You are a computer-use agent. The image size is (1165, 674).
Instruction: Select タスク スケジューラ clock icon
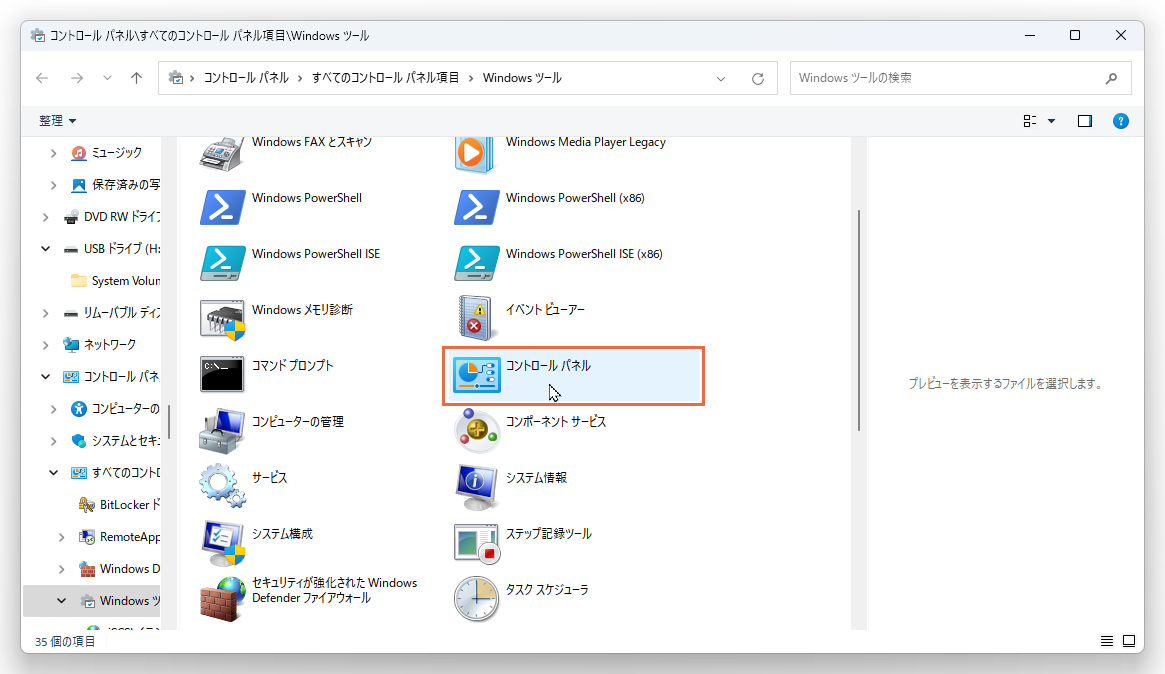pyautogui.click(x=476, y=599)
